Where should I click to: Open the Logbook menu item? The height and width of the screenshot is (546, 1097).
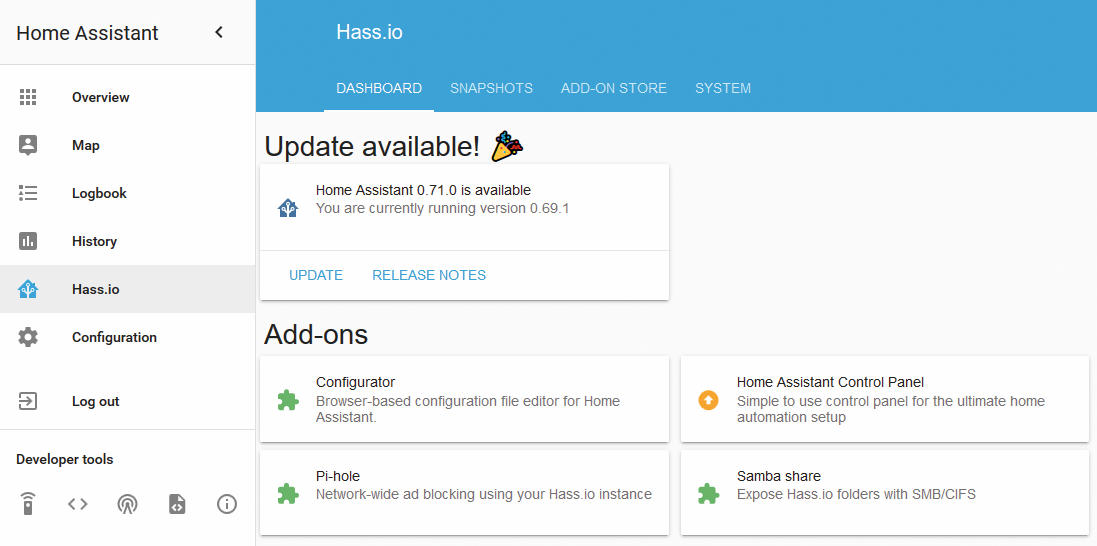[127, 193]
